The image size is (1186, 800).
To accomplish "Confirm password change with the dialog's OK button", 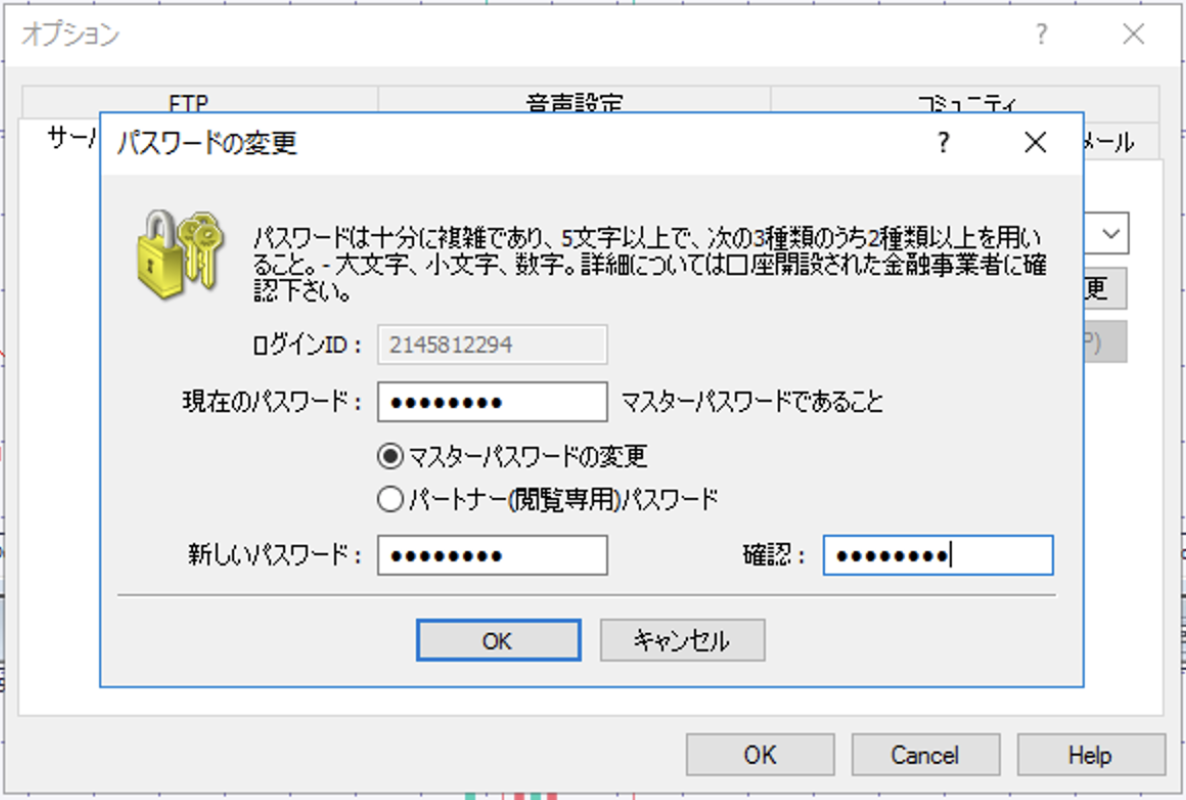I will [498, 640].
